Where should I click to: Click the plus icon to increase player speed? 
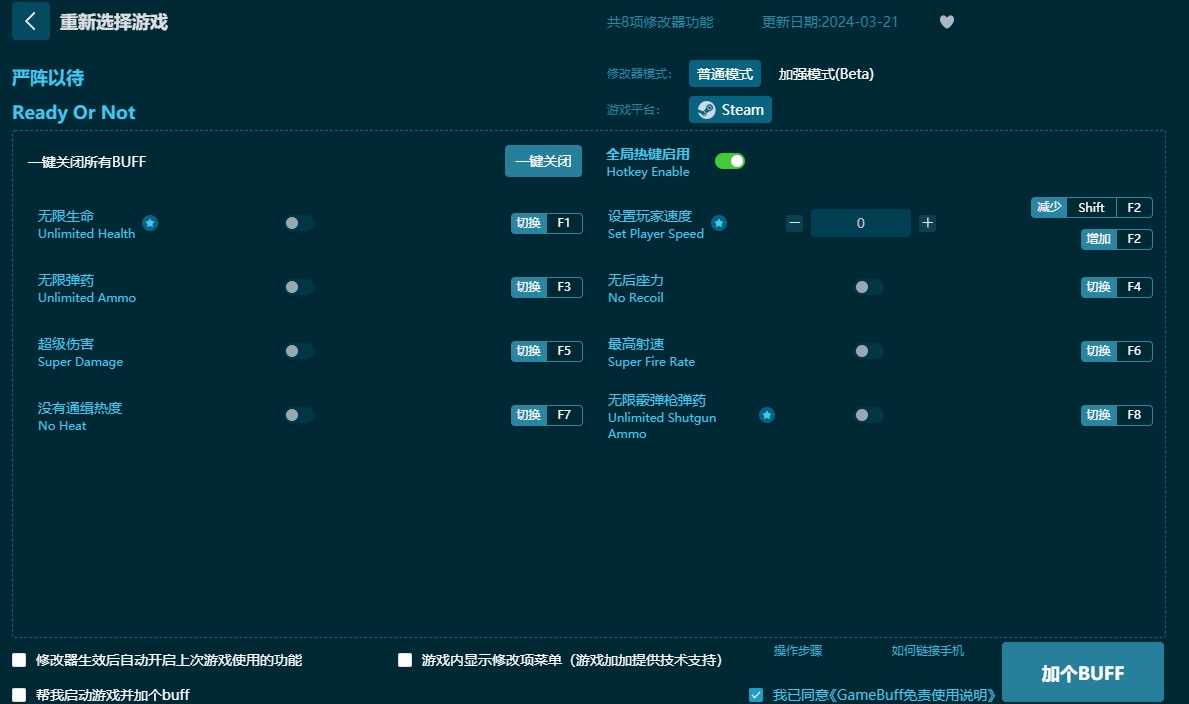click(927, 223)
